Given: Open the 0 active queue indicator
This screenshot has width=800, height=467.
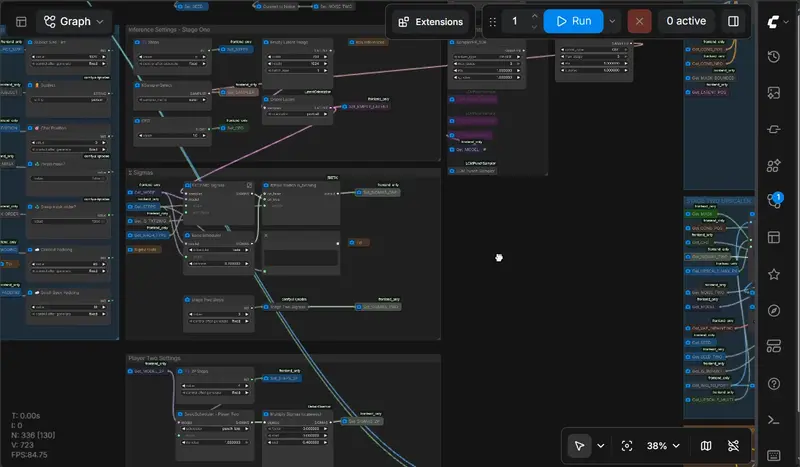Looking at the screenshot, I should click(686, 21).
